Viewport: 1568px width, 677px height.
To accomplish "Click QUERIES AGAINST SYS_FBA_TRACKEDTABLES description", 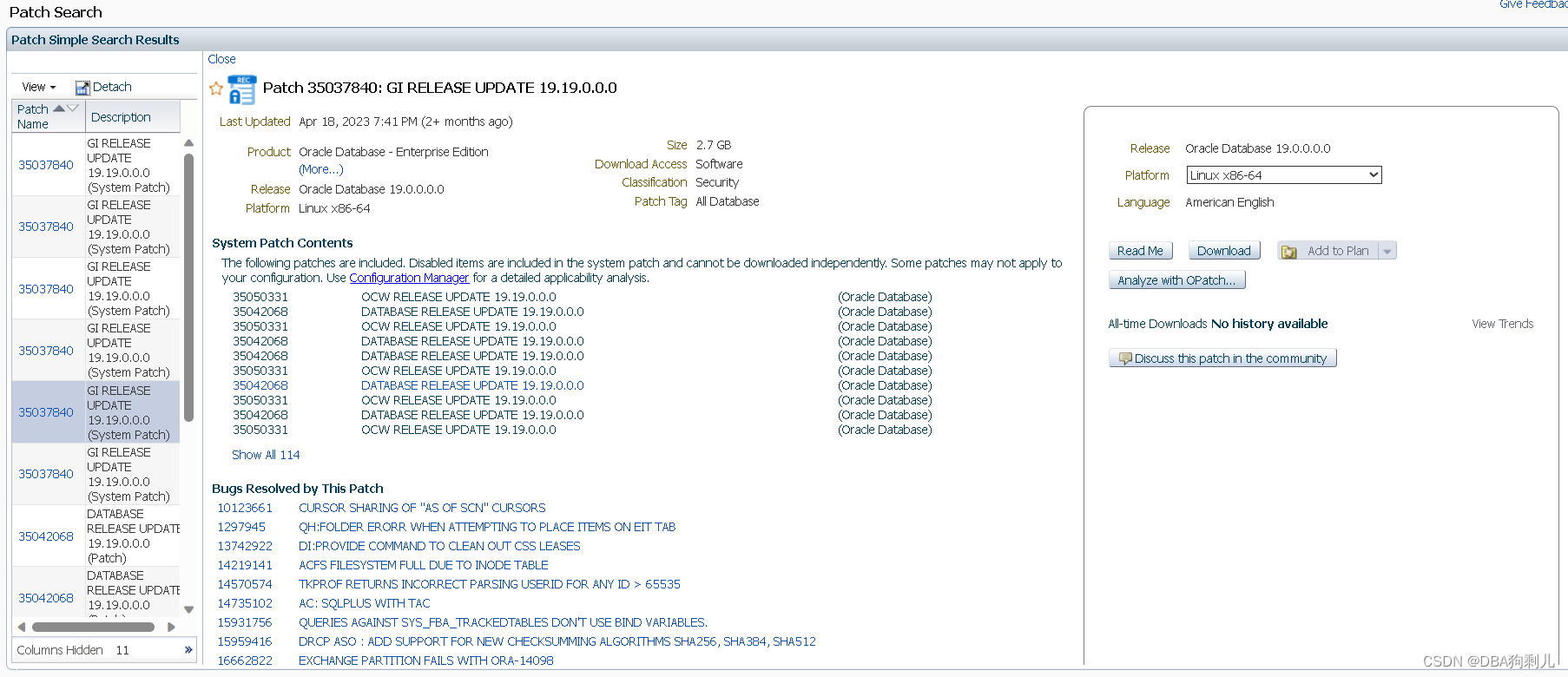I will pos(503,622).
